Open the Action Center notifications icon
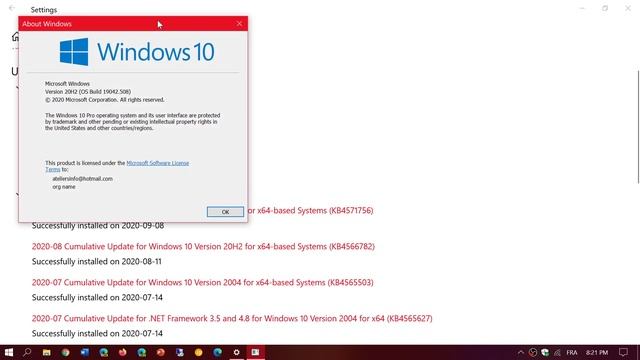Viewport: 640px width, 360px height. tap(623, 352)
